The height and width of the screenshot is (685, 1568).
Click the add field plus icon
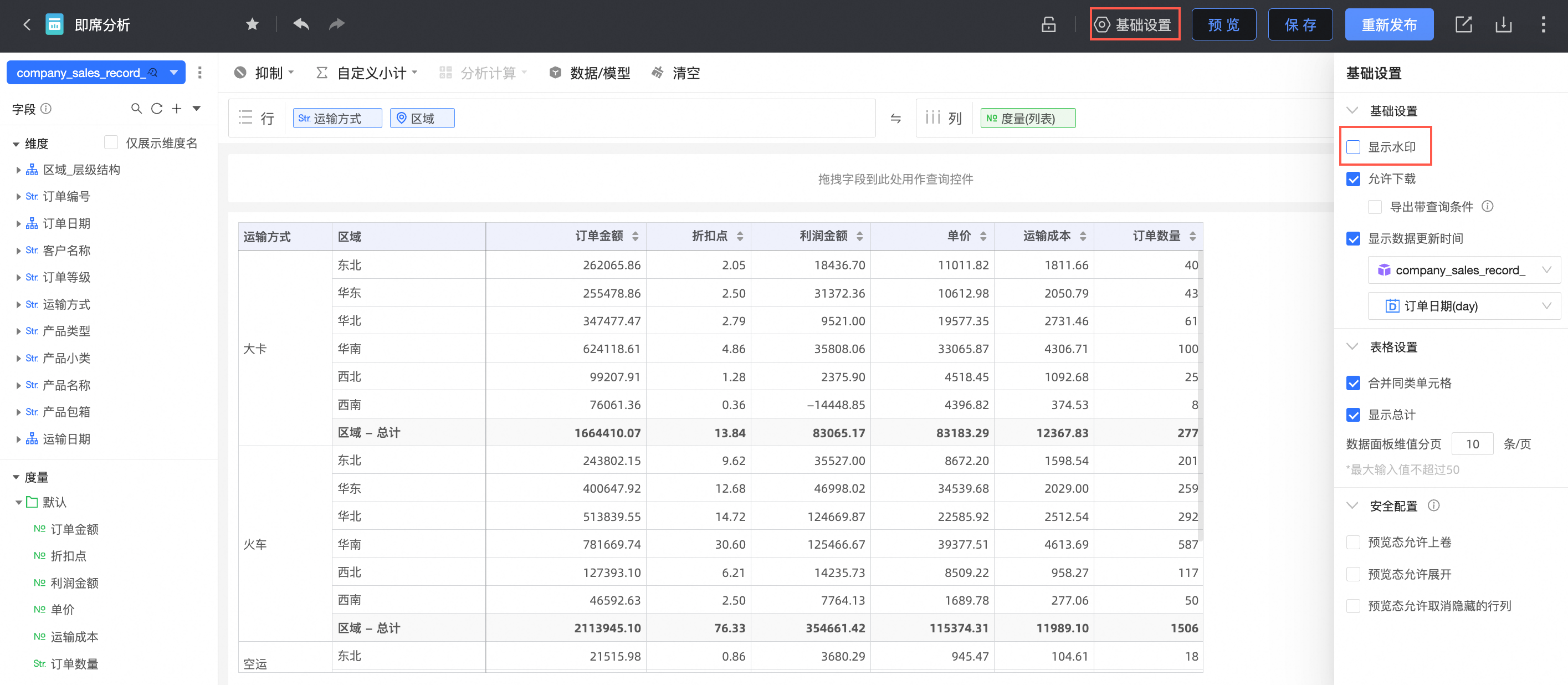[x=177, y=109]
